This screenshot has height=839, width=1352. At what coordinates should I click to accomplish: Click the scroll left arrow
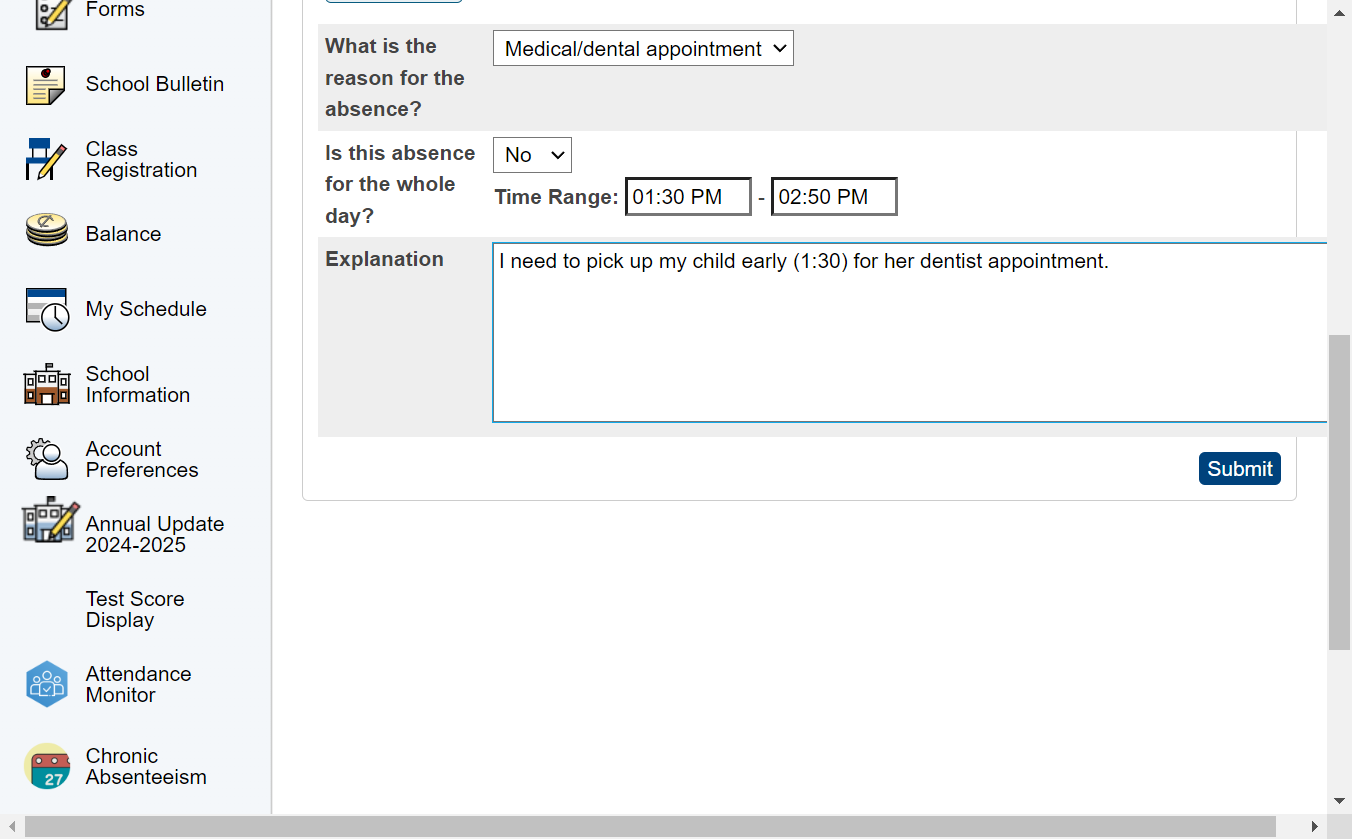point(12,827)
